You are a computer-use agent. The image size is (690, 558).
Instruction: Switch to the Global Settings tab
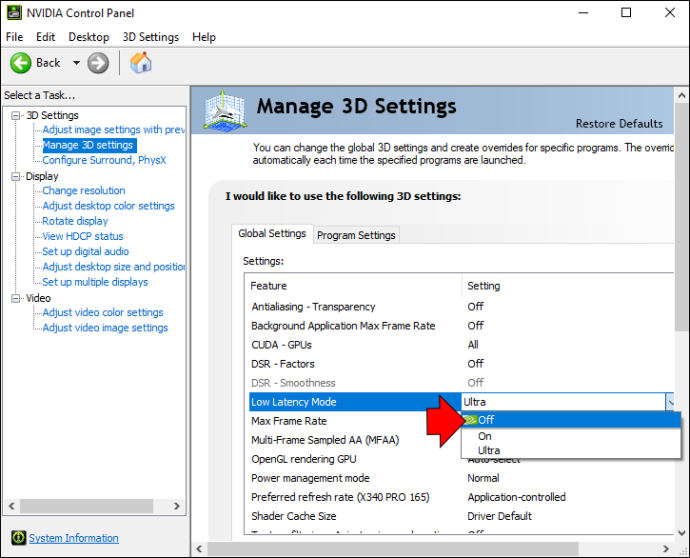tap(272, 233)
